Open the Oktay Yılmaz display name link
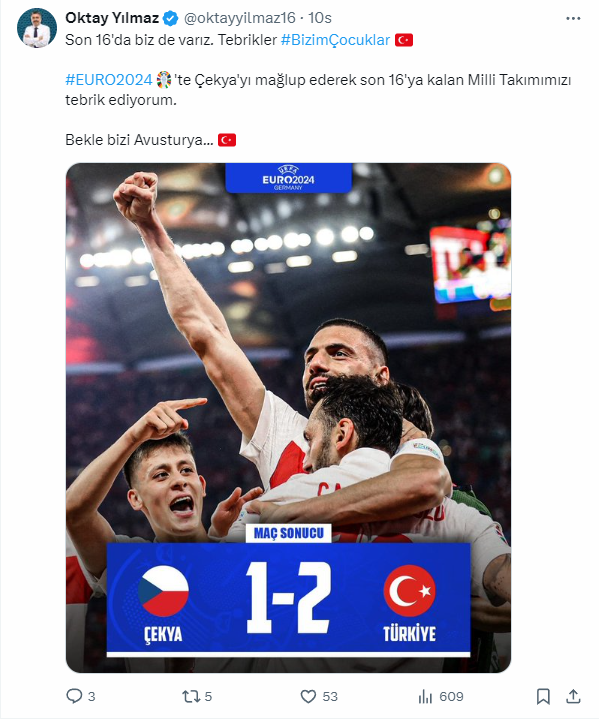This screenshot has width=599, height=719. pos(112,18)
